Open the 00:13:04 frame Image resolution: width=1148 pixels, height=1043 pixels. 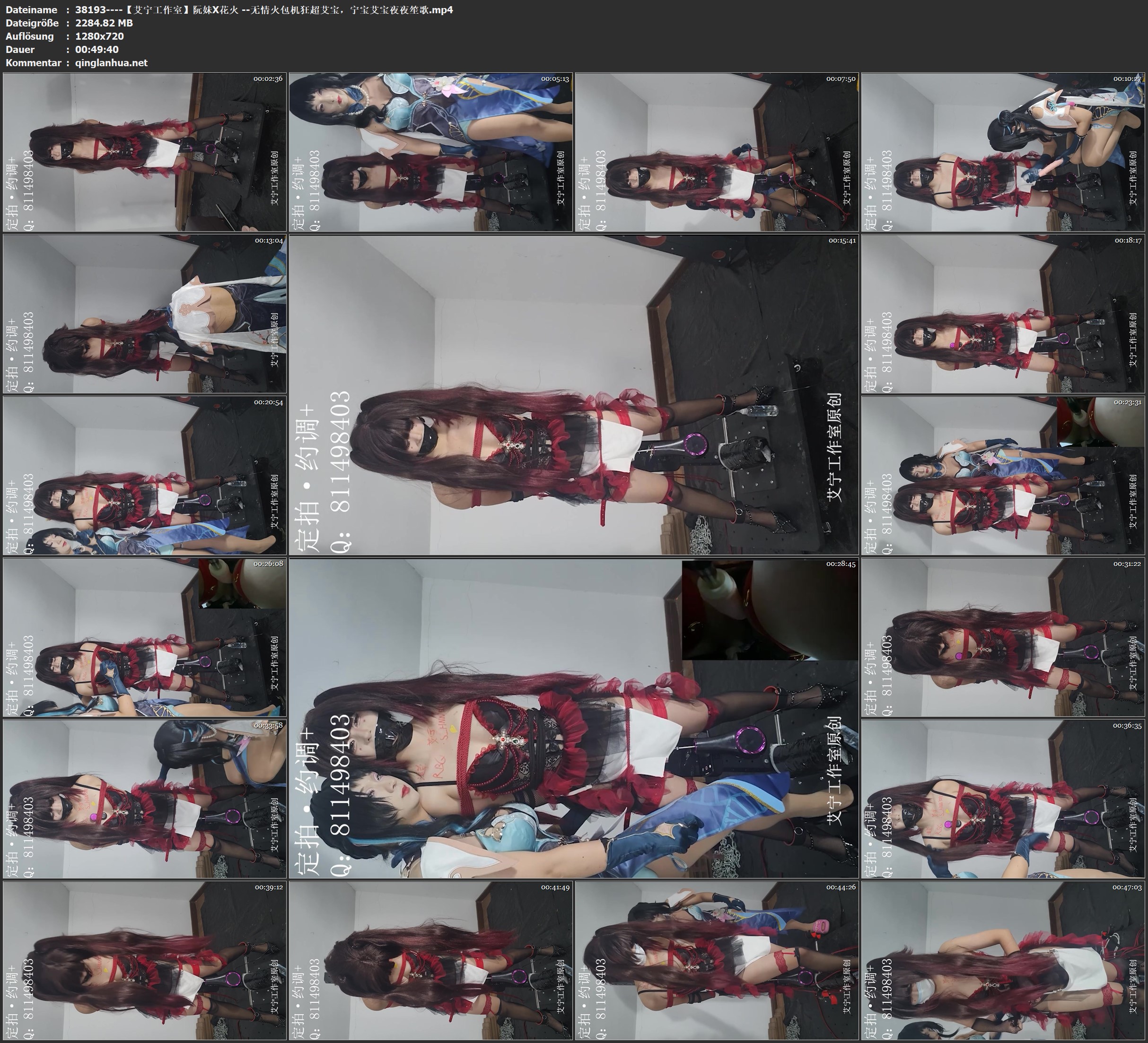click(x=145, y=313)
